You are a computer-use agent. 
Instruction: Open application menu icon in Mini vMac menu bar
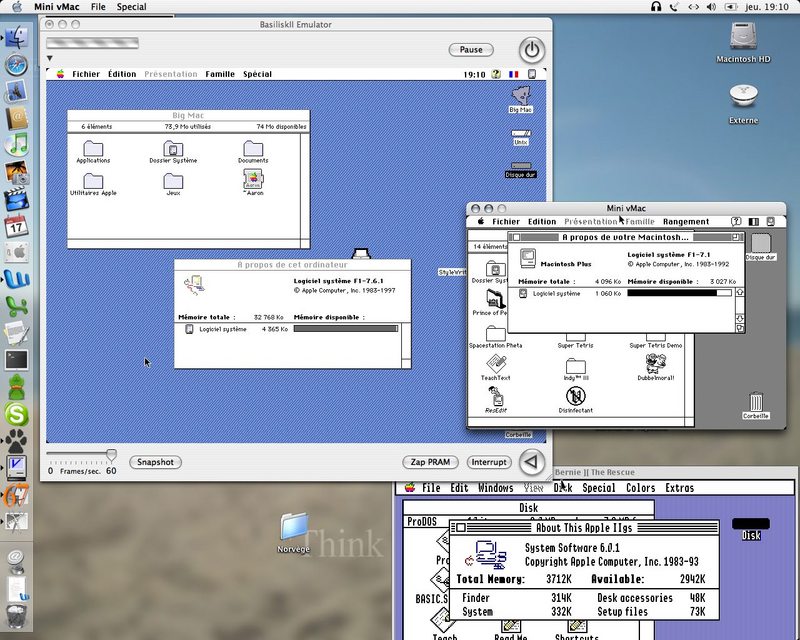pyautogui.click(x=770, y=221)
